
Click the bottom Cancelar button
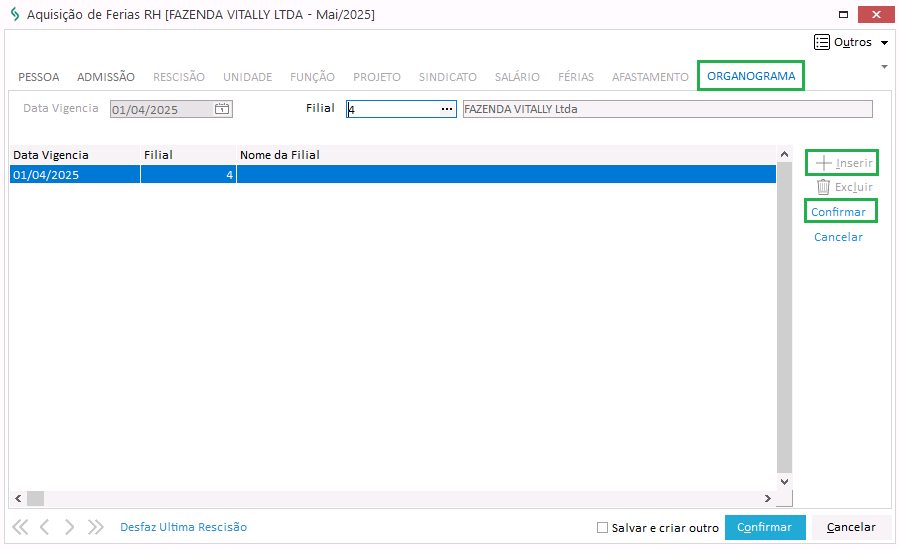851,527
